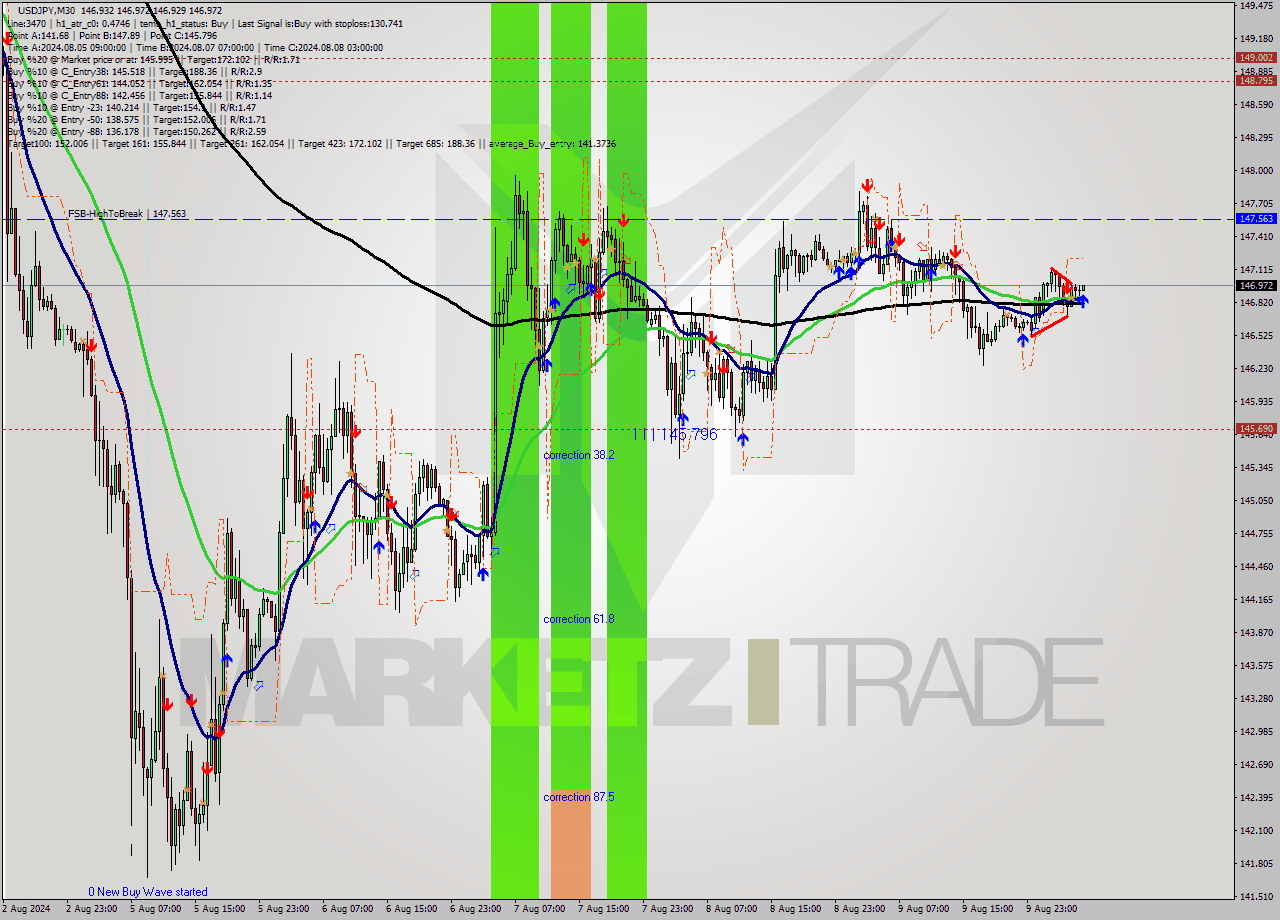The image size is (1280, 920).
Task: Click the blue 147.563 price tag
Action: click(x=1256, y=218)
